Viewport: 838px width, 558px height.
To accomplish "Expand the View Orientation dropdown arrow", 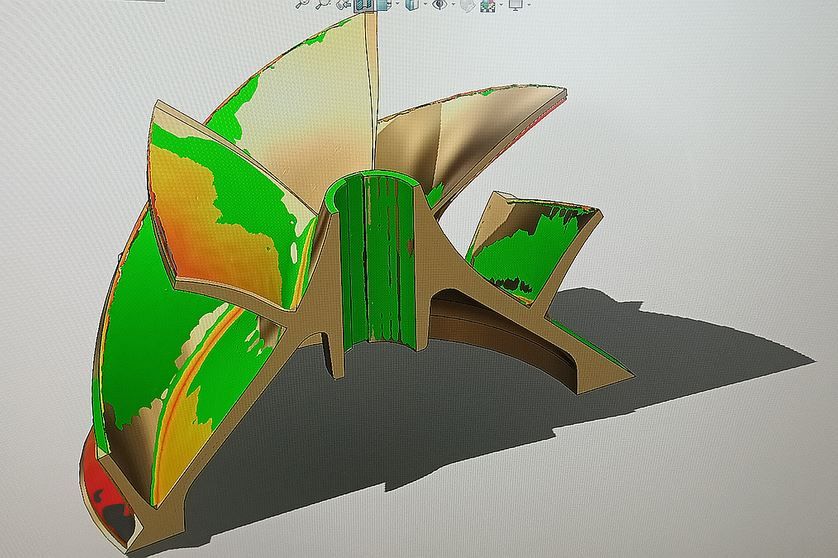I will coord(398,4).
